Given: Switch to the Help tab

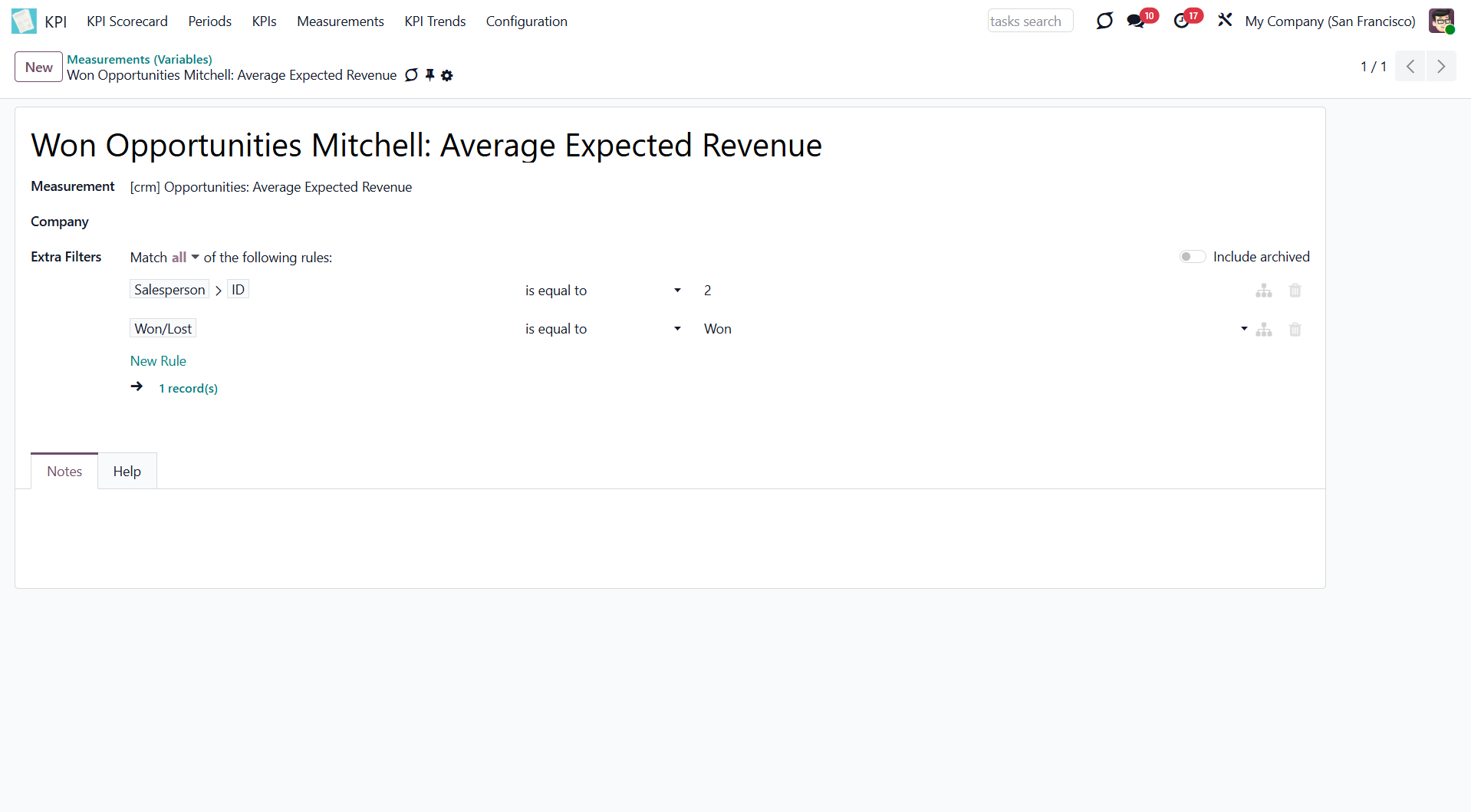Looking at the screenshot, I should (x=127, y=472).
